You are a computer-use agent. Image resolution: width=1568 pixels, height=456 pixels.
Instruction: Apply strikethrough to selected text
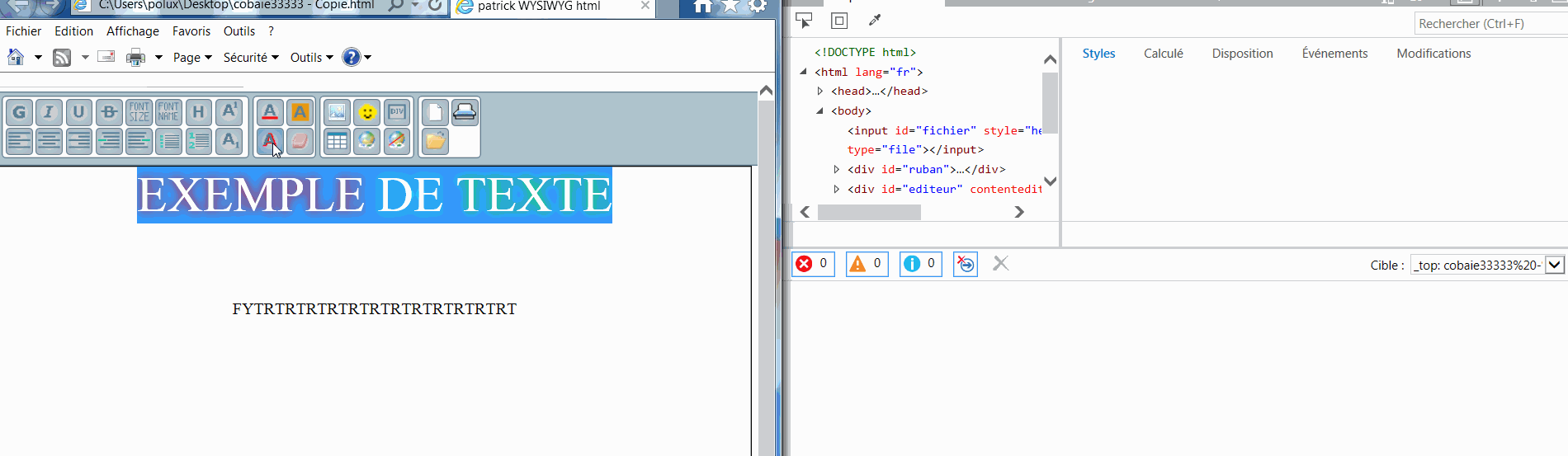point(109,112)
